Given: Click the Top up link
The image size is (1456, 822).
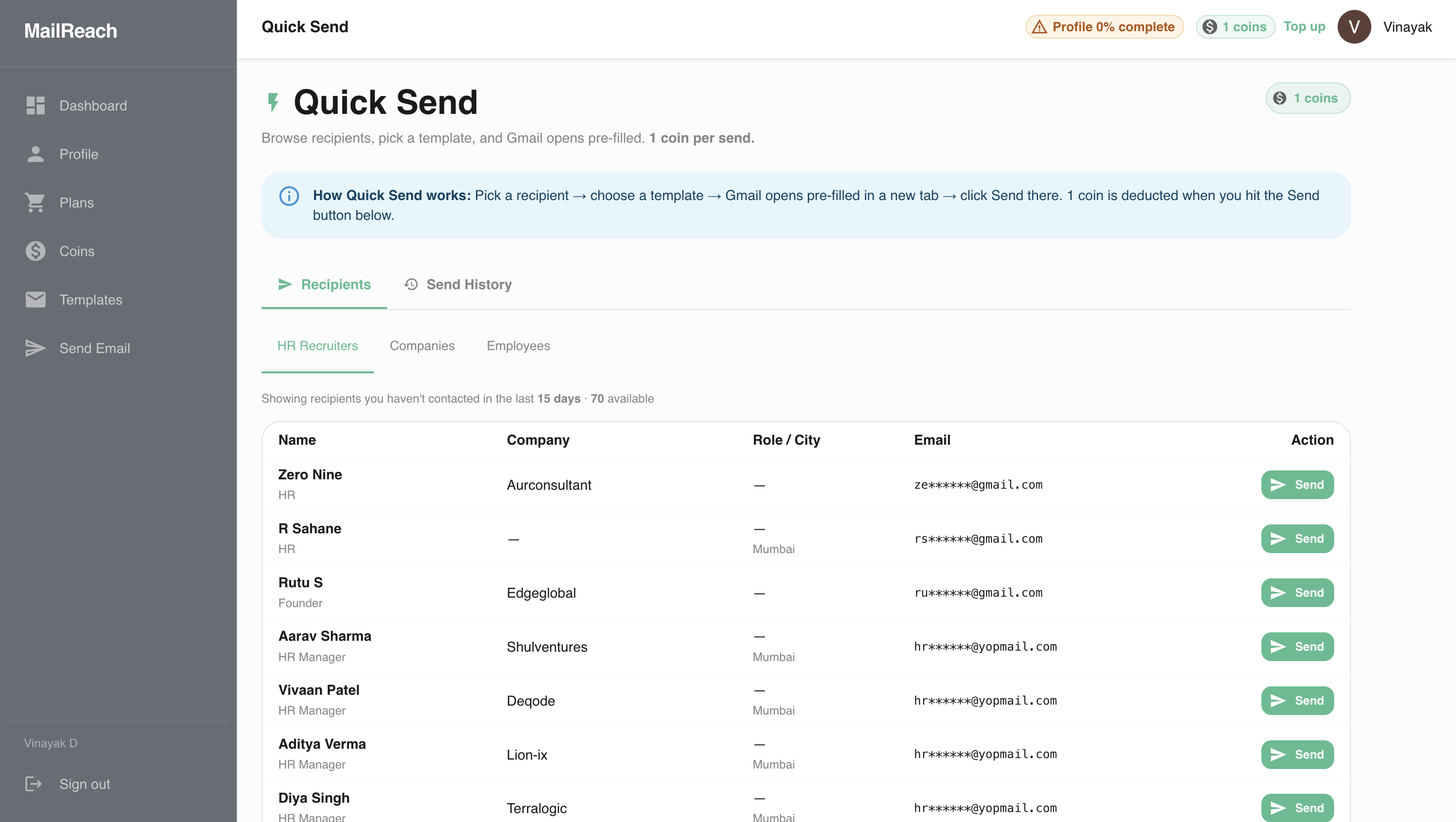Looking at the screenshot, I should point(1304,27).
